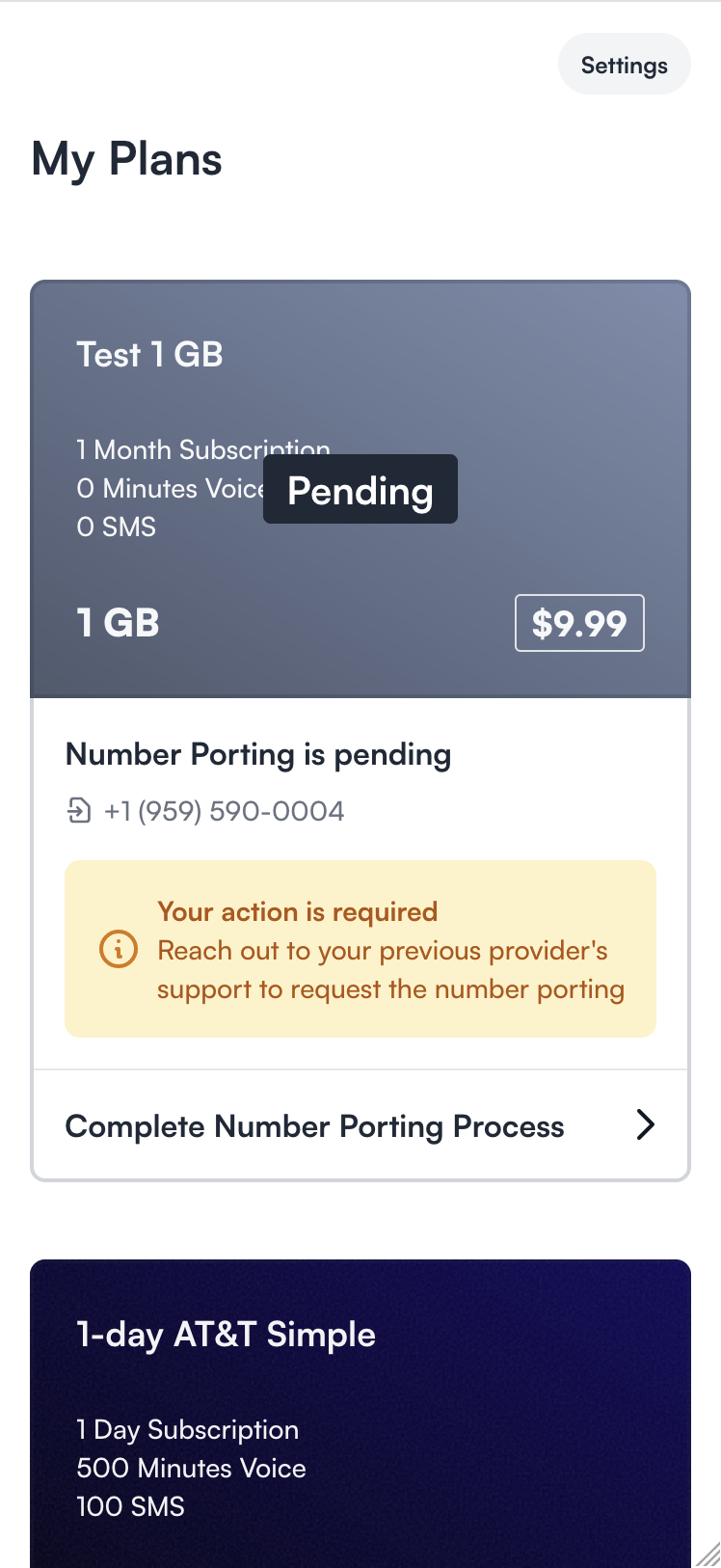The width and height of the screenshot is (721, 1568).
Task: Click the My Plans heading
Action: coord(127,159)
